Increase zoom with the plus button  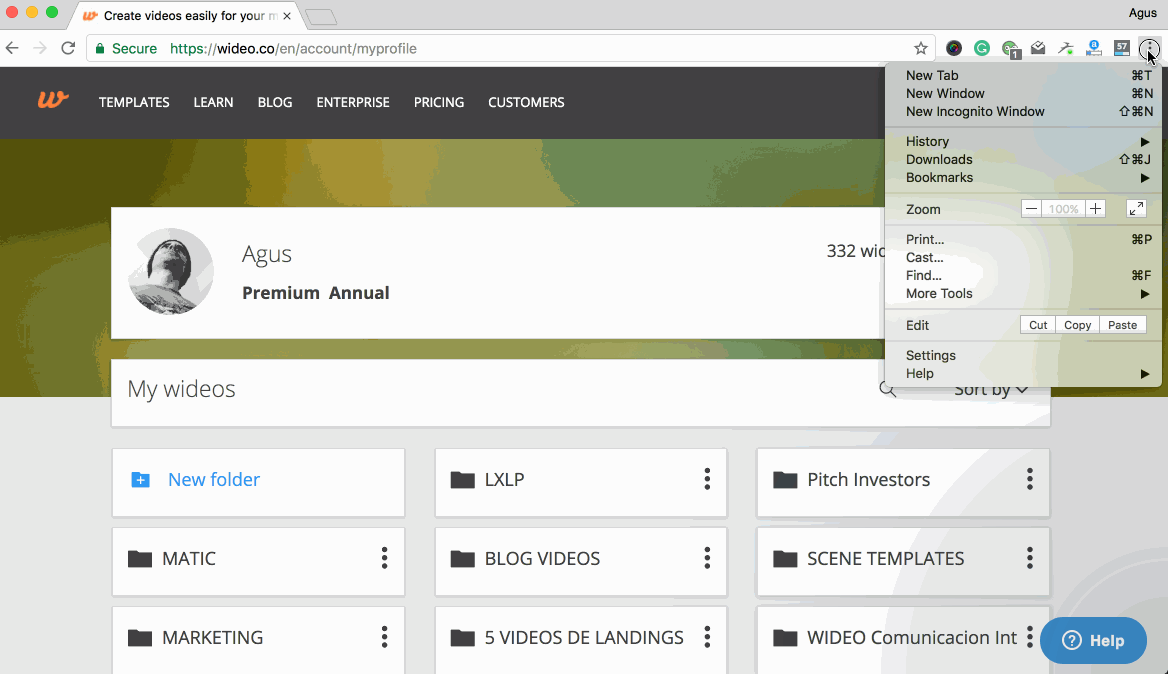click(x=1096, y=209)
